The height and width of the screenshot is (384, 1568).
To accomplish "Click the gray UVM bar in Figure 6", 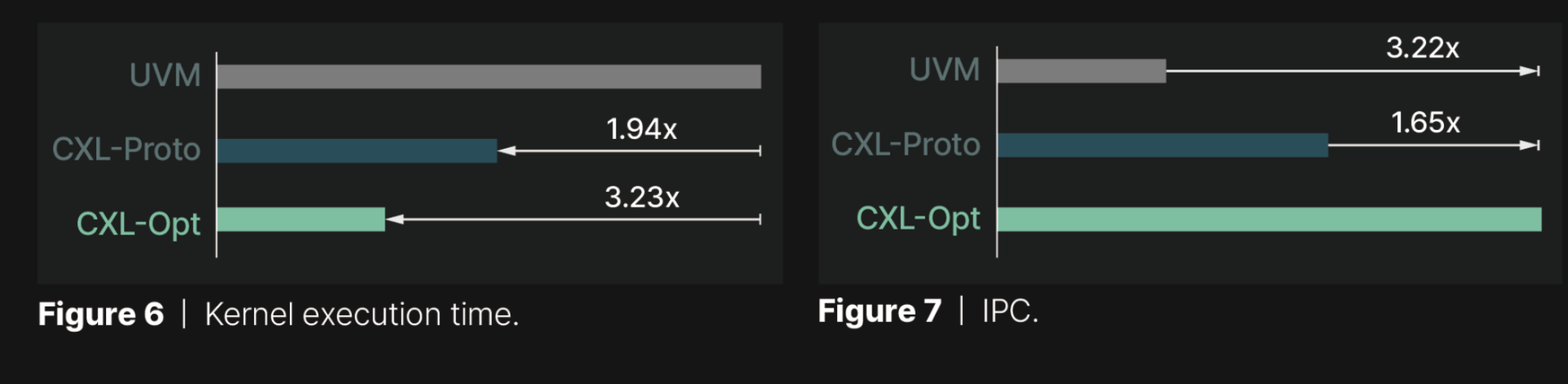I will pyautogui.click(x=488, y=77).
